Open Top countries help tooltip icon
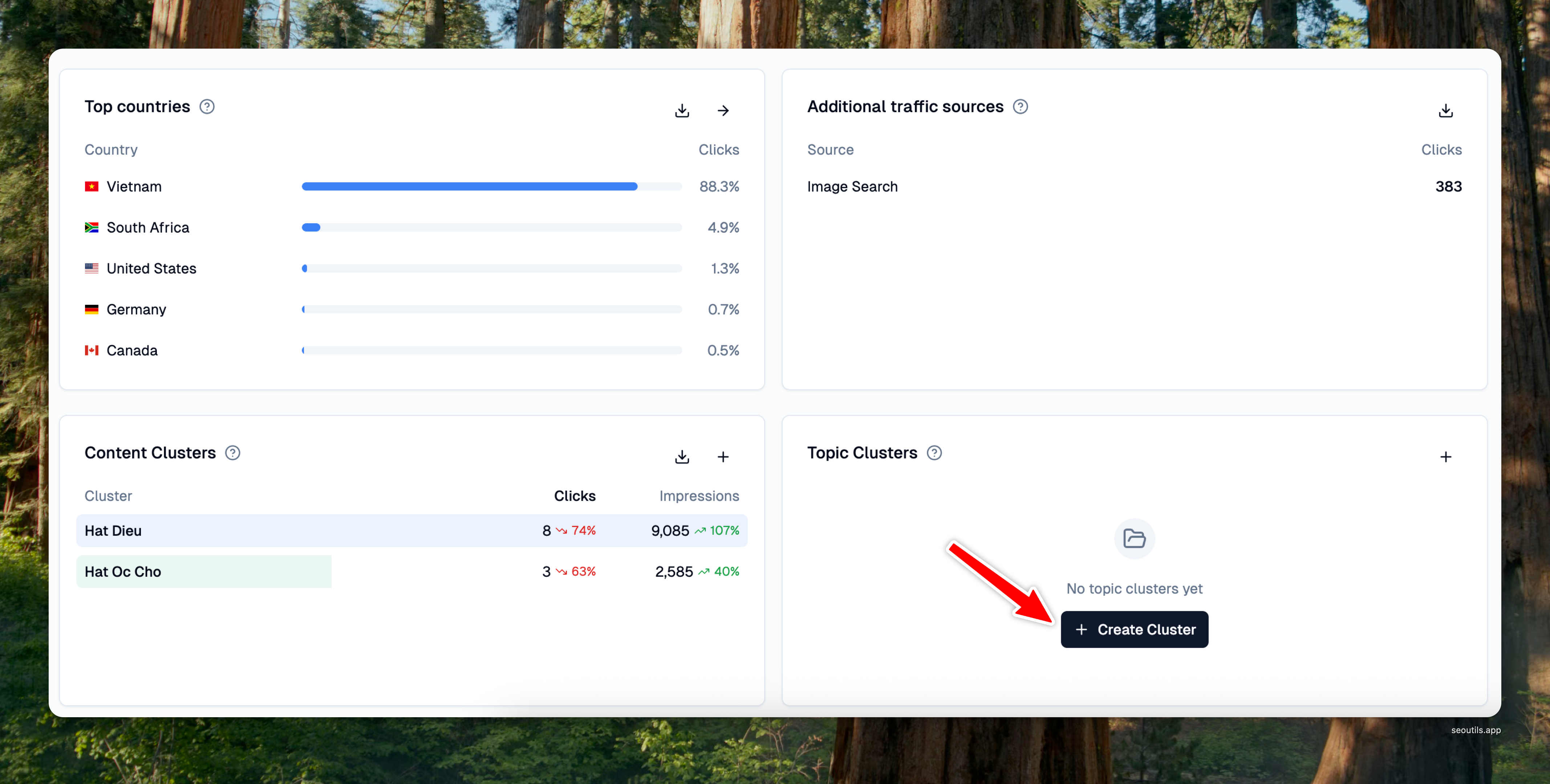This screenshot has height=784, width=1550. click(x=207, y=106)
